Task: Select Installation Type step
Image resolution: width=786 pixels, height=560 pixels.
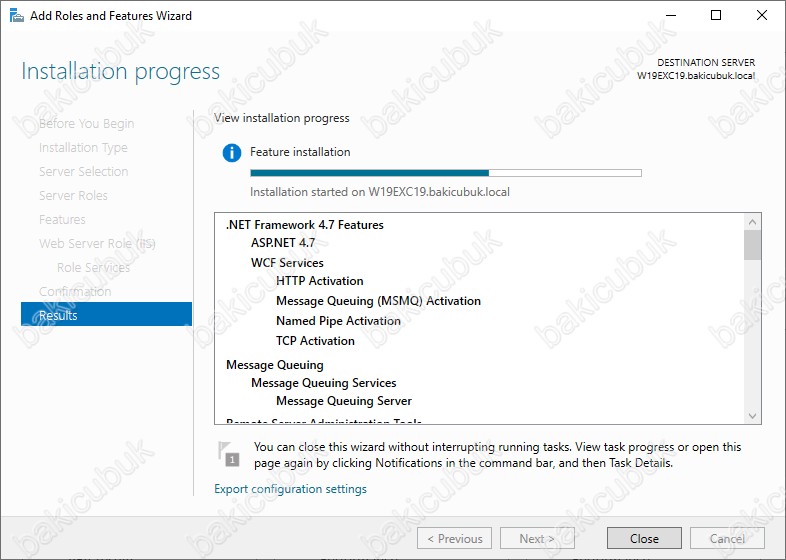Action: (83, 147)
